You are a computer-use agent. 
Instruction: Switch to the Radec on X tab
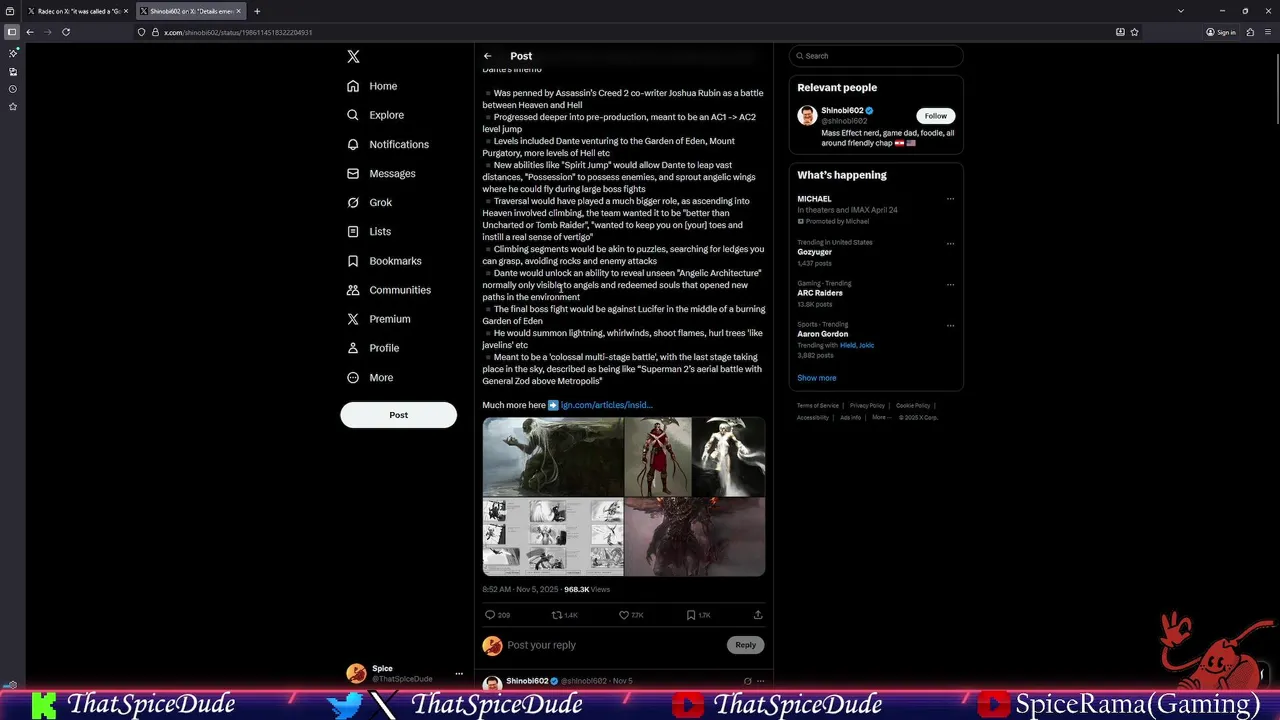(76, 11)
